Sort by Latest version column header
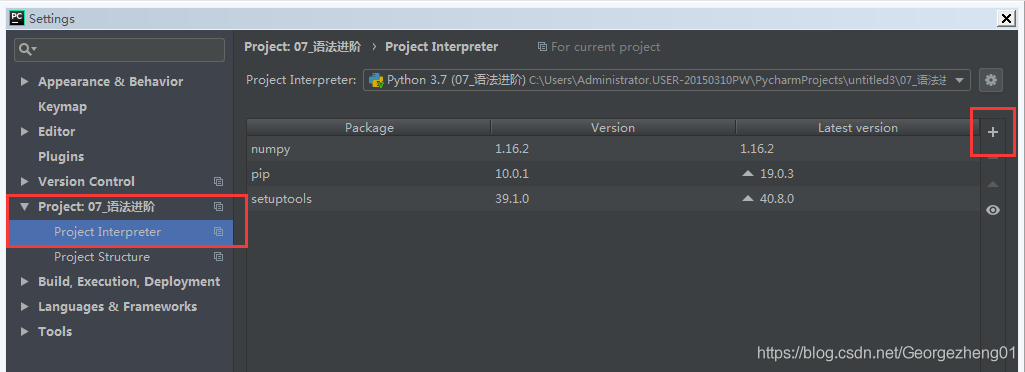Image resolution: width=1025 pixels, height=372 pixels. pos(858,127)
